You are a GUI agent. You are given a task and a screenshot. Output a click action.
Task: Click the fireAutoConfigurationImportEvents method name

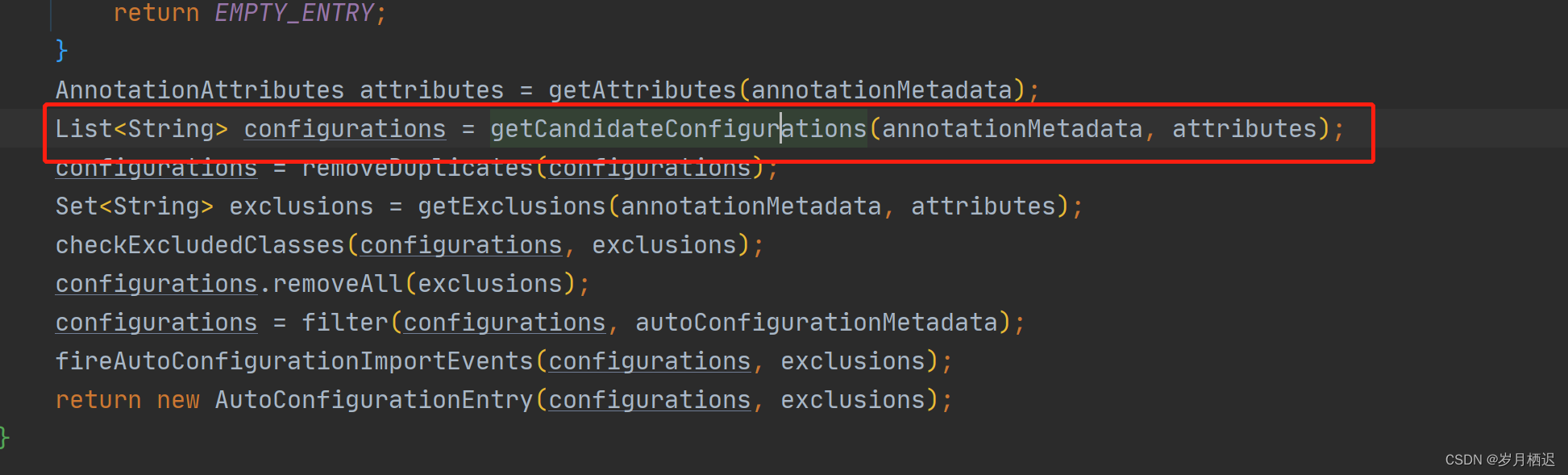(294, 361)
